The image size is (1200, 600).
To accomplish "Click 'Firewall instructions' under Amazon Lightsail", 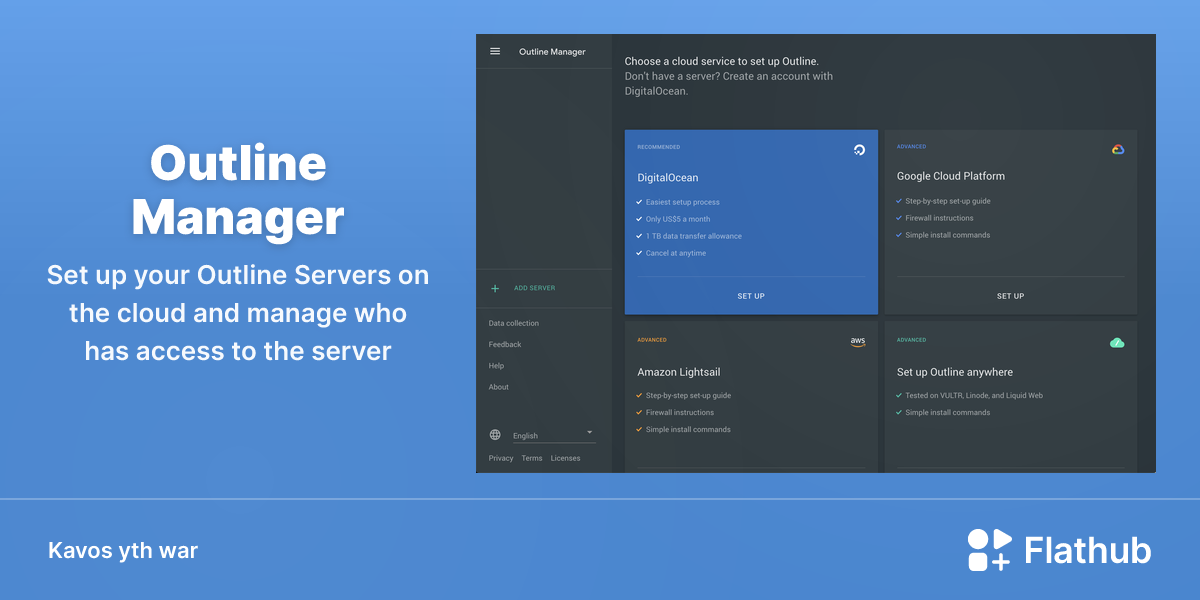I will click(680, 412).
